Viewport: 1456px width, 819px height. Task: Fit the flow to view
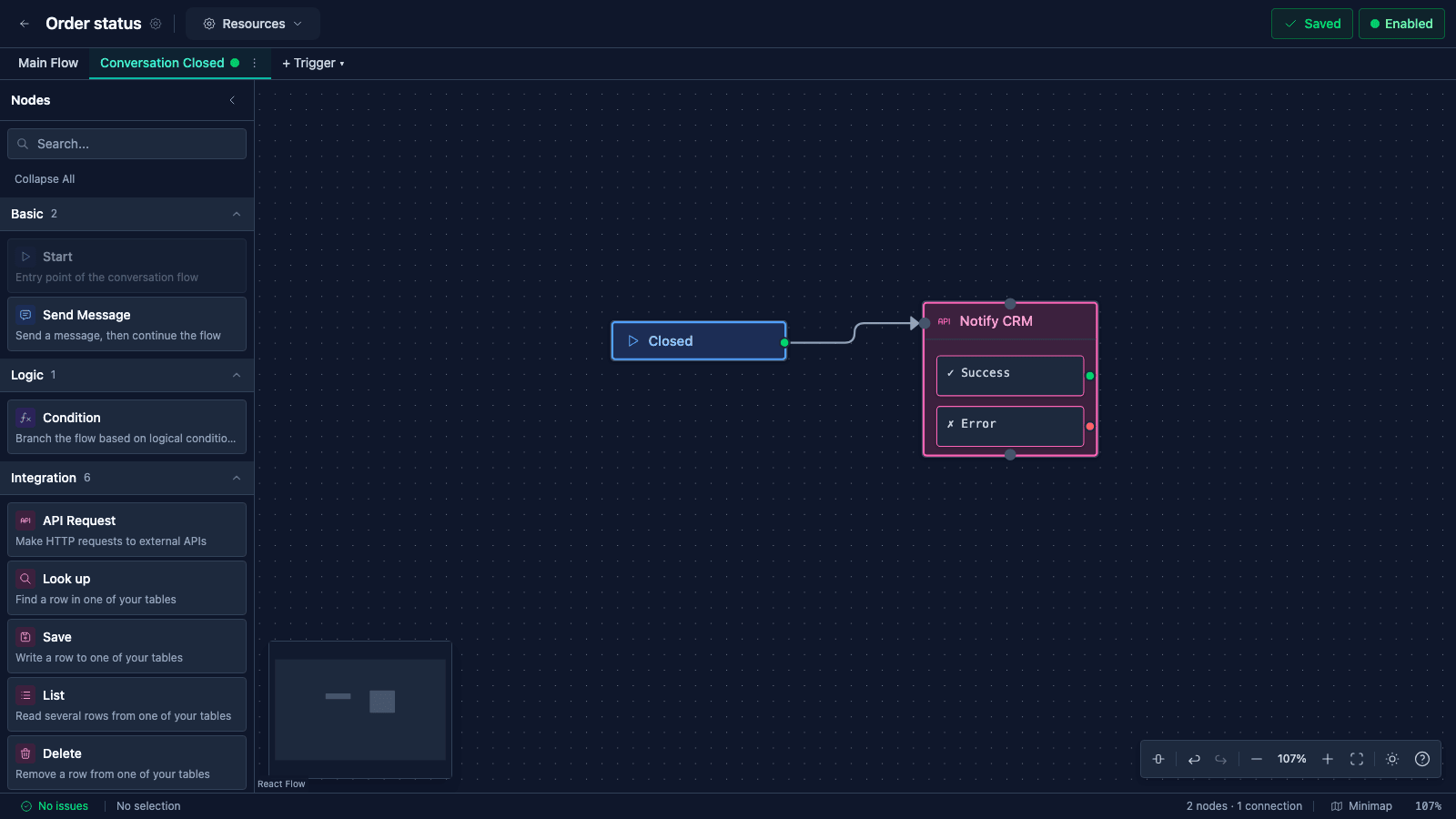click(1357, 759)
